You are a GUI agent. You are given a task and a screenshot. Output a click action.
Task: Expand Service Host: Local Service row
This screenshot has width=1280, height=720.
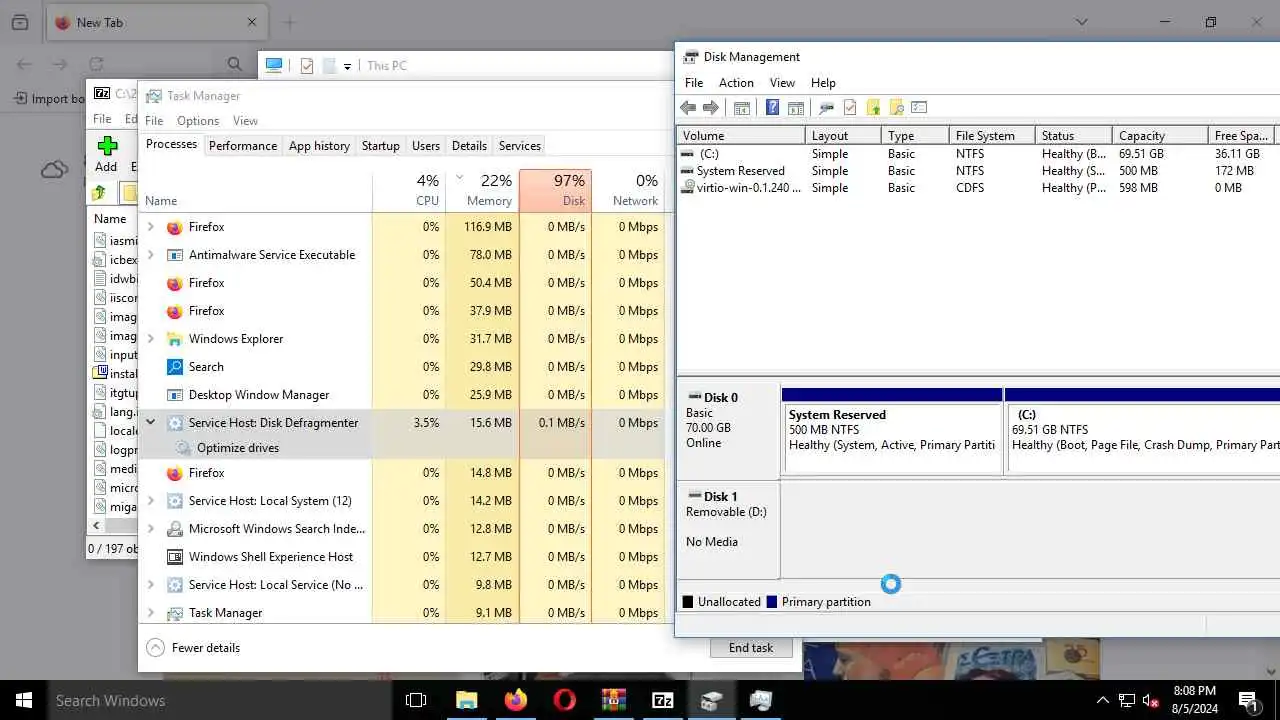tap(151, 585)
